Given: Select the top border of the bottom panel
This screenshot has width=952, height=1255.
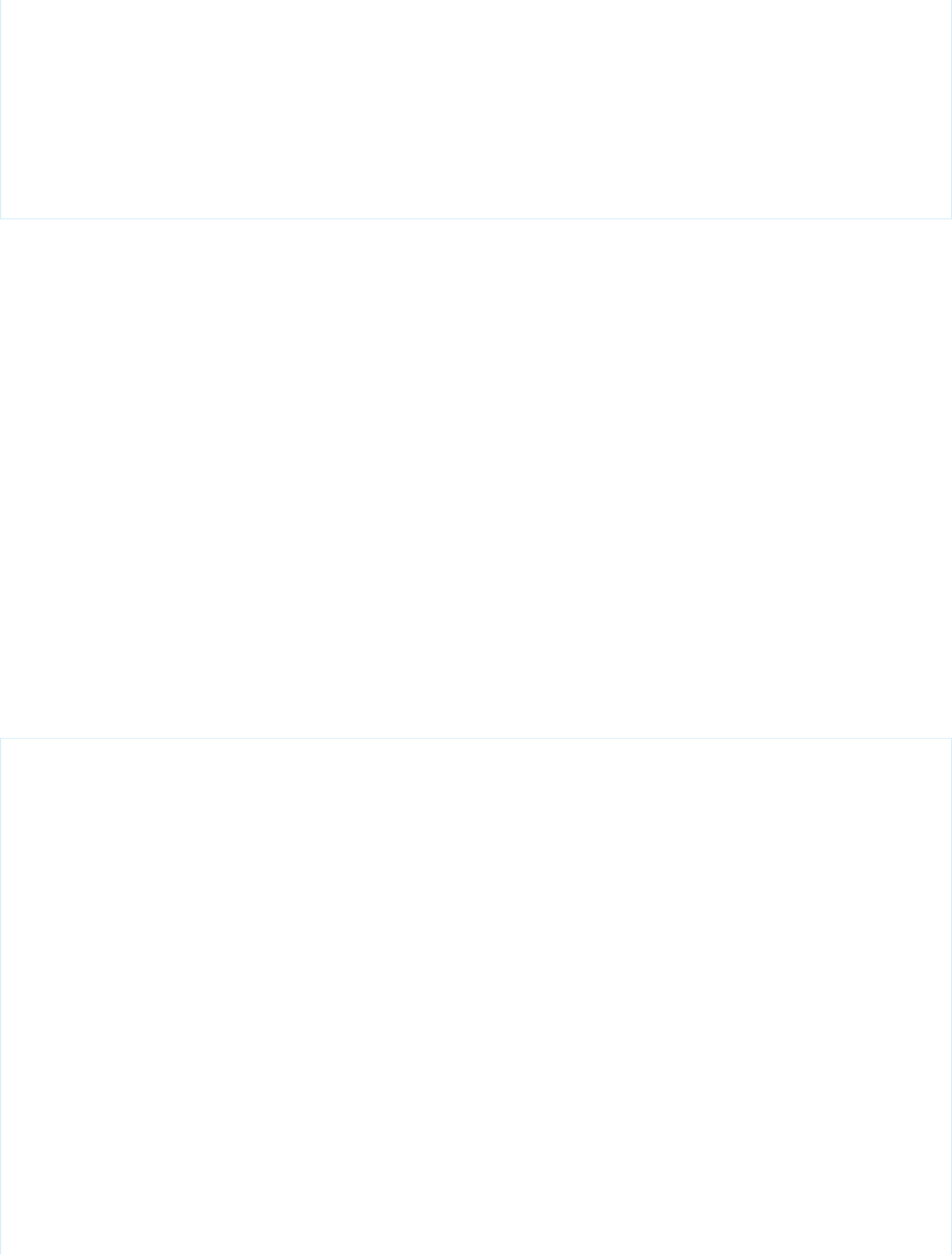Looking at the screenshot, I should click(476, 738).
